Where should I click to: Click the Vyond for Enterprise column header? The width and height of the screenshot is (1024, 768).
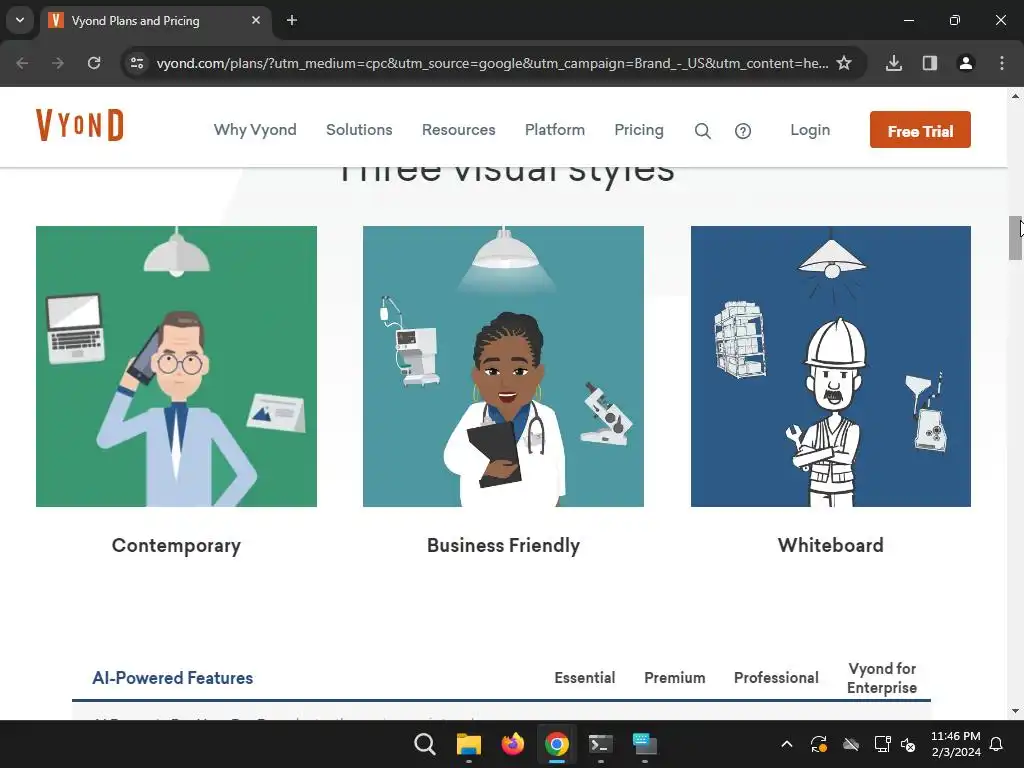click(x=882, y=678)
